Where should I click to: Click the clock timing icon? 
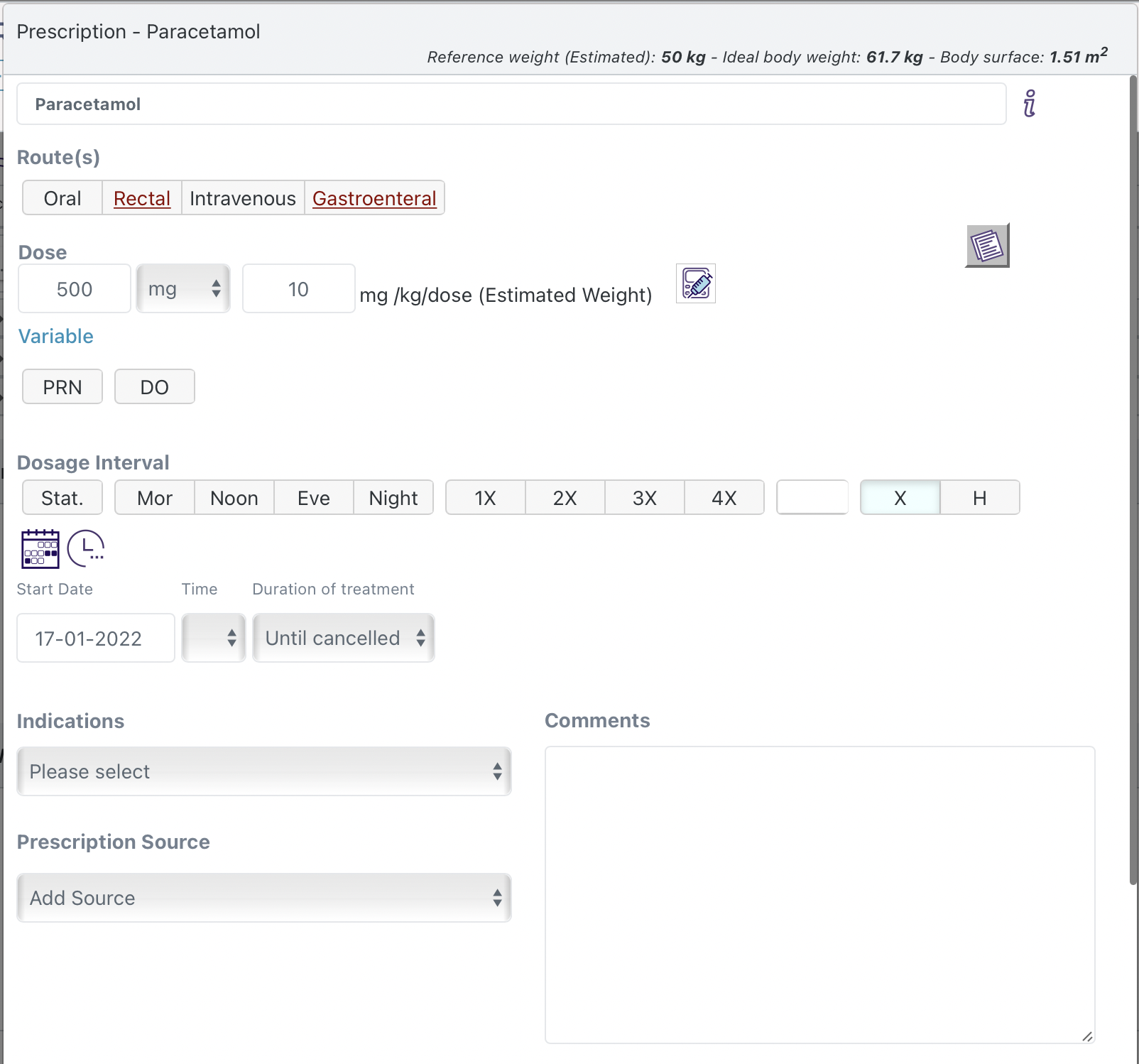tap(86, 548)
